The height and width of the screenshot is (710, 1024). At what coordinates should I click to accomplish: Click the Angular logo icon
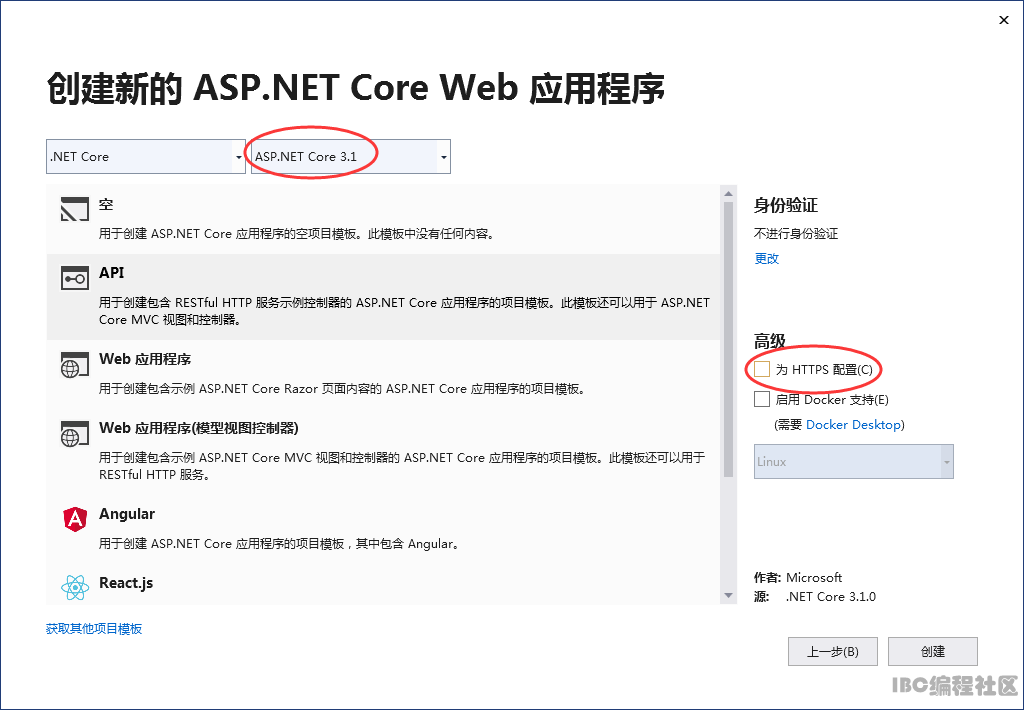pos(74,519)
